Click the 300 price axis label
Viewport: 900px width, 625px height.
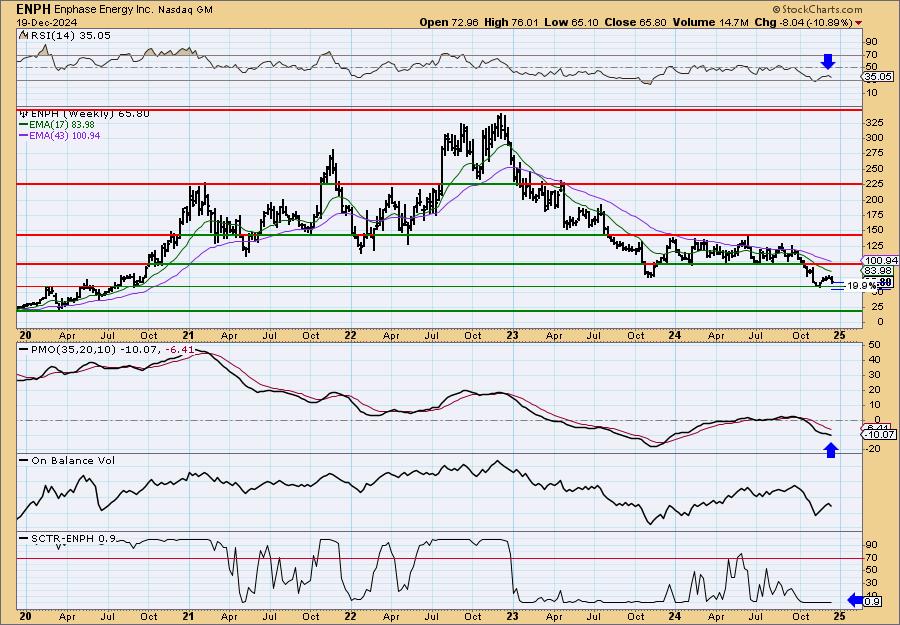[x=874, y=138]
